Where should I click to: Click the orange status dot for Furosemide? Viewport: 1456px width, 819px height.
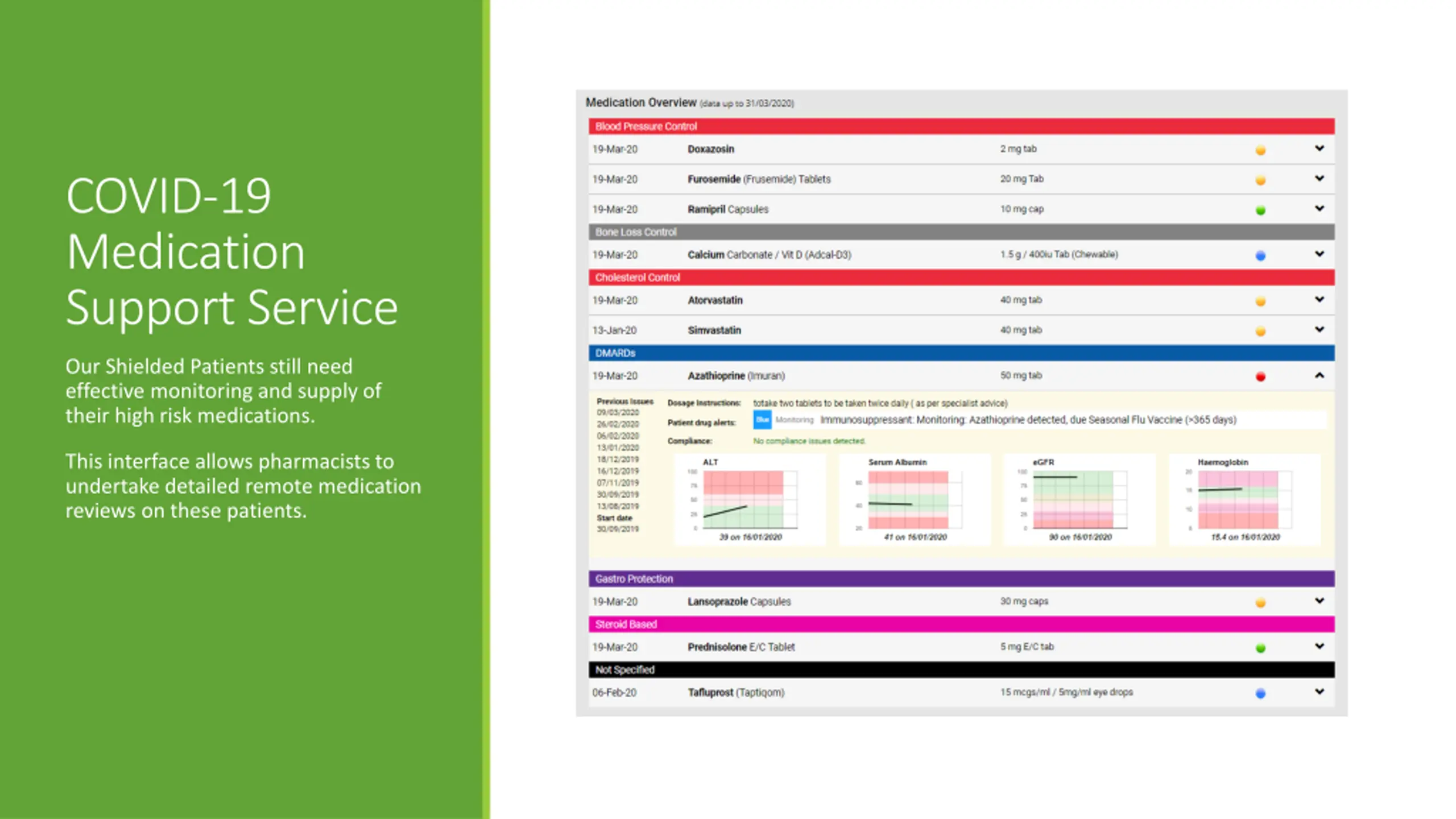pyautogui.click(x=1260, y=180)
